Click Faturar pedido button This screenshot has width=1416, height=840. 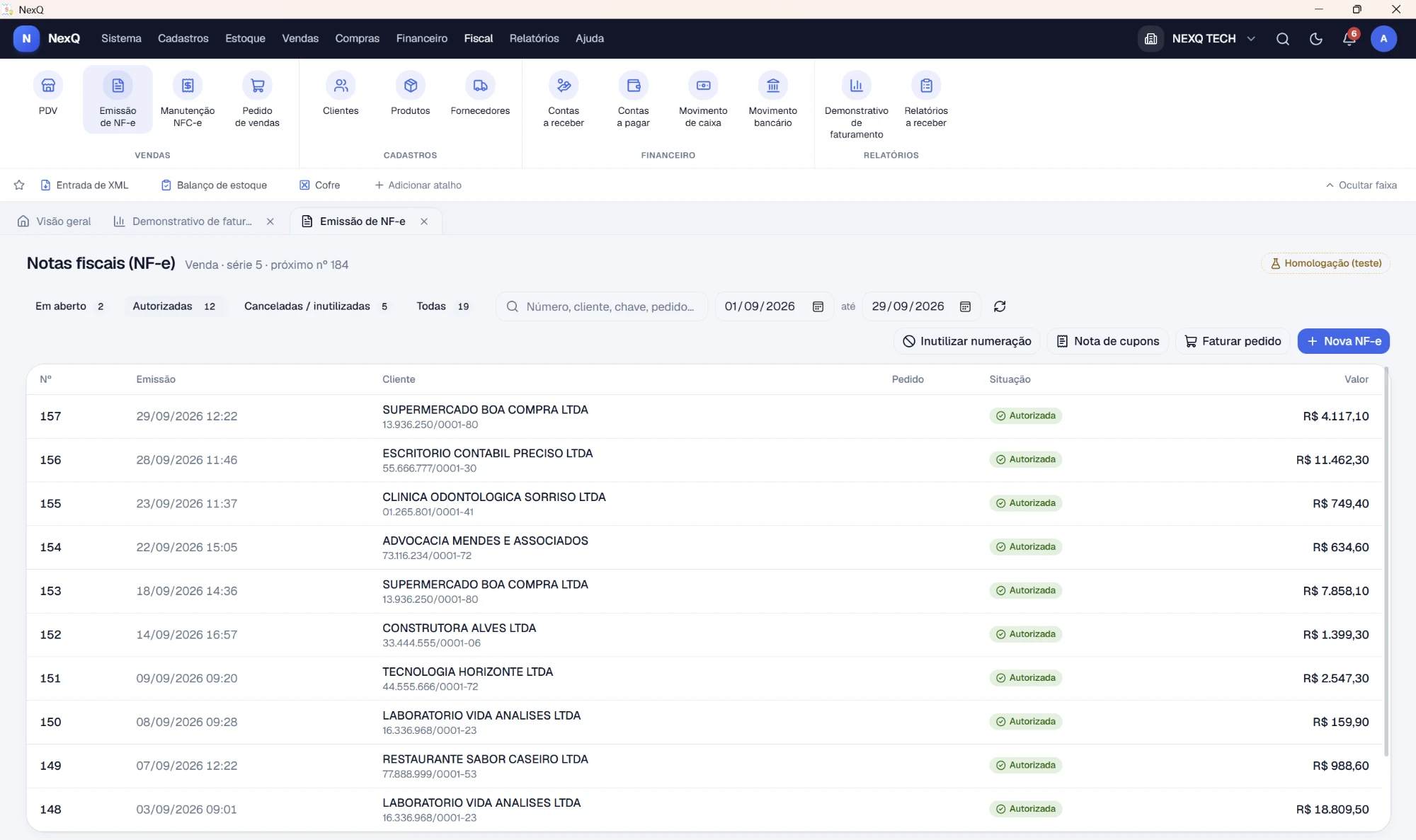tap(1233, 341)
